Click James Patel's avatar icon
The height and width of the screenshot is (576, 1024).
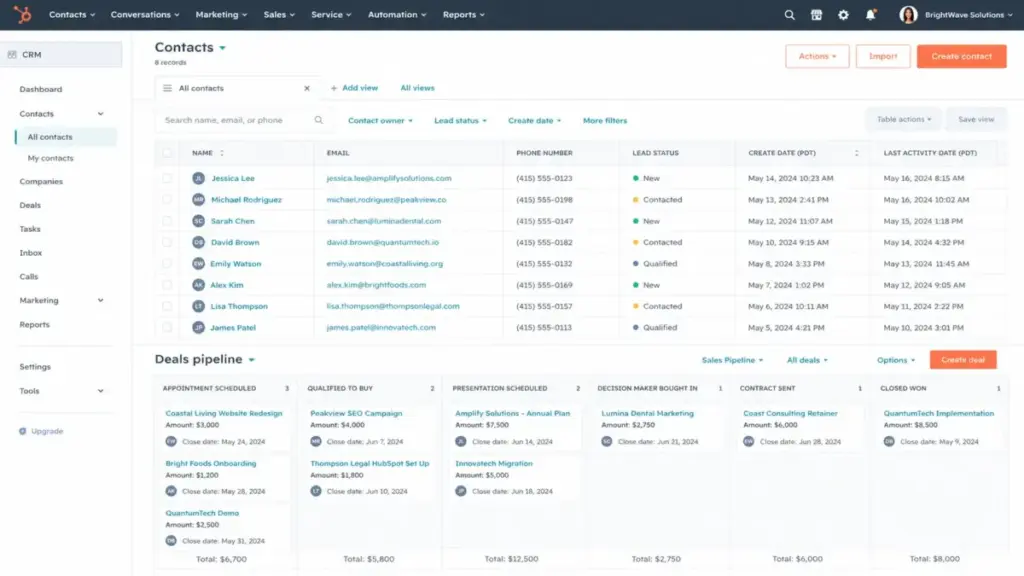tap(199, 328)
